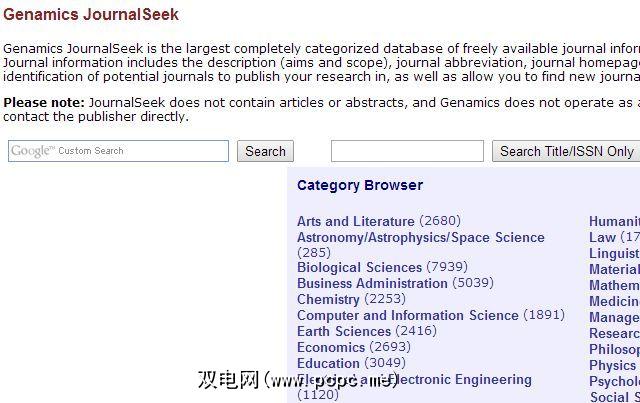Click the Search Title/ISSN Only button
Viewport: 640px width, 403px height.
pyautogui.click(x=566, y=151)
